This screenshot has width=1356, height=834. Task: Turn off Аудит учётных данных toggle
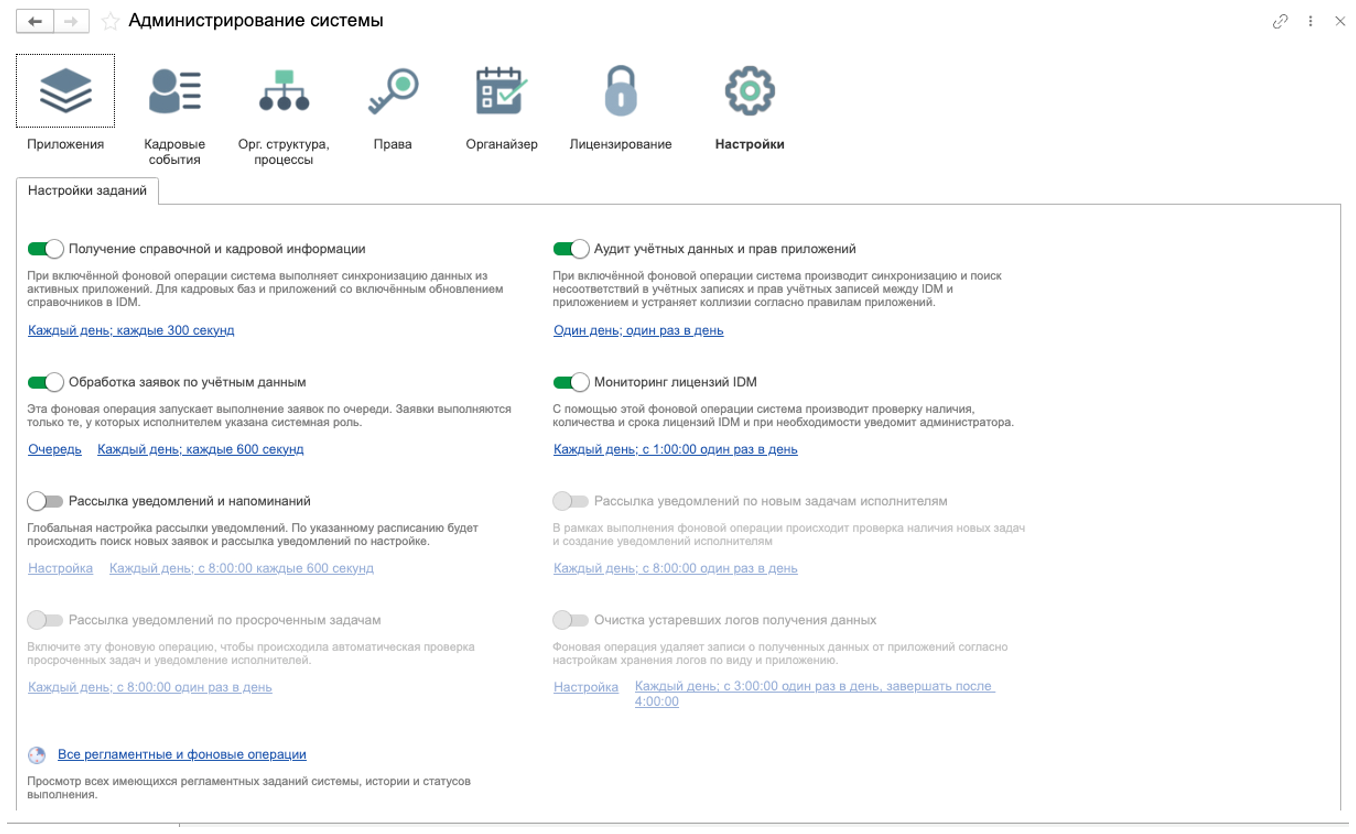tap(571, 249)
